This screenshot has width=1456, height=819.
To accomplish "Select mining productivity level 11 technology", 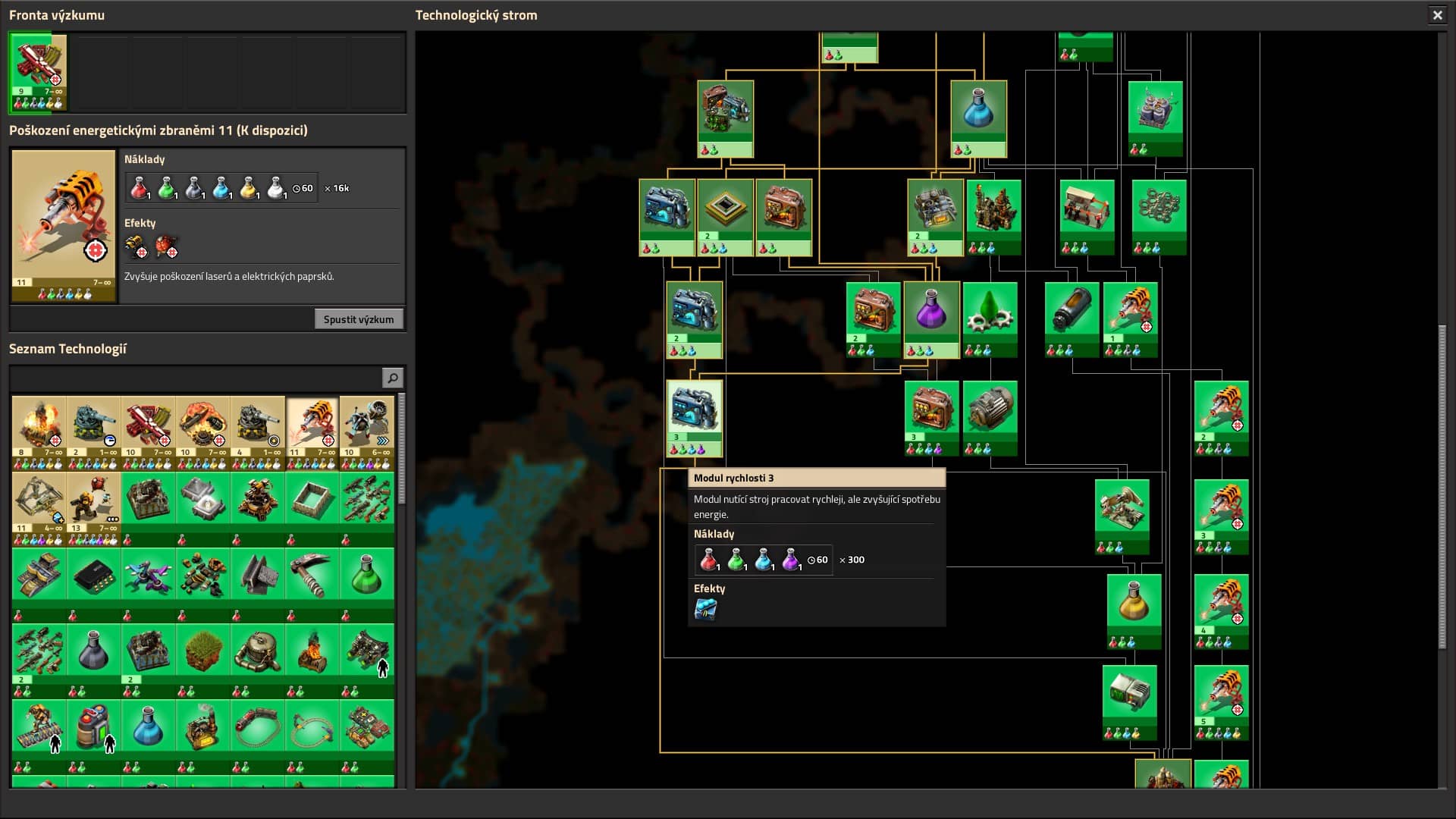I will (39, 508).
